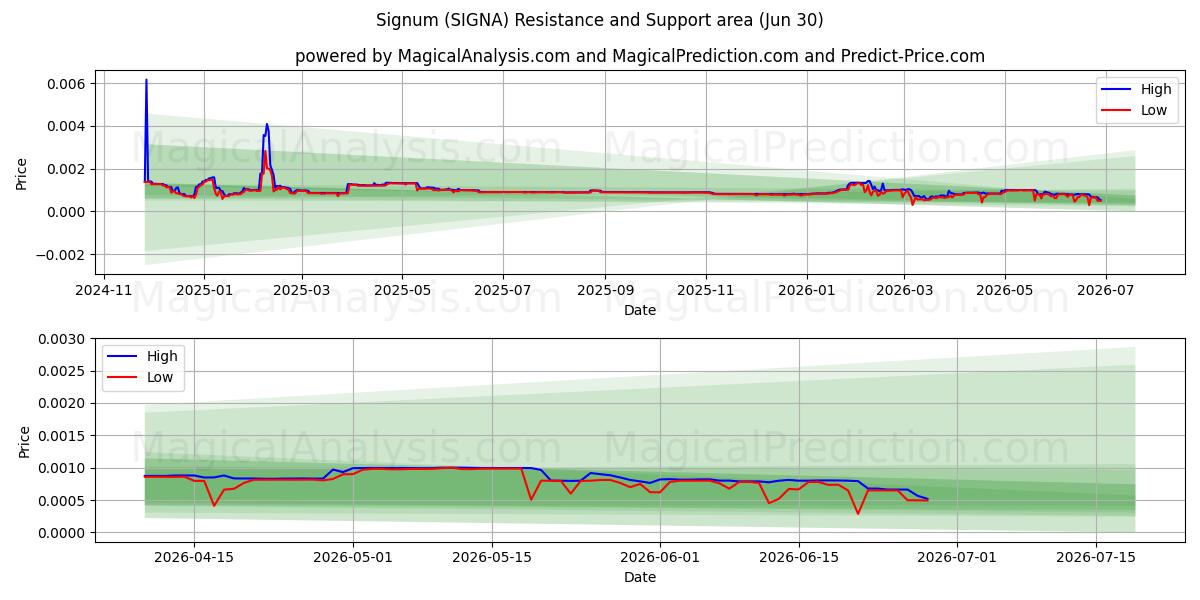
Task: Click the '2025-01' tick label
Action: click(x=204, y=290)
